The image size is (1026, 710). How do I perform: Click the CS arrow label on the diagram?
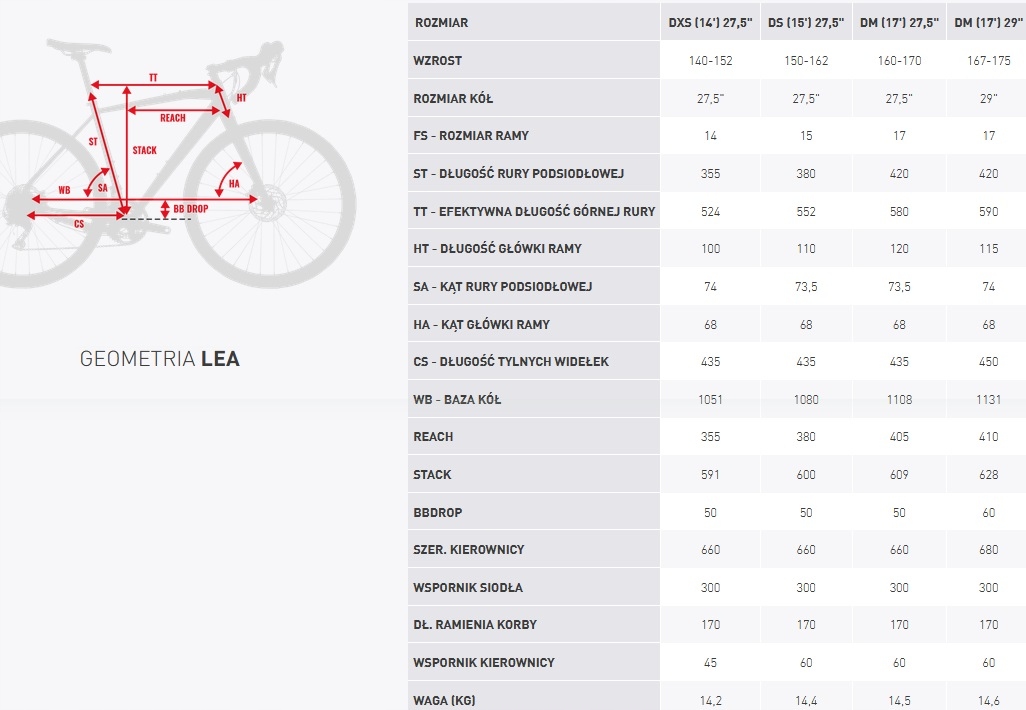tap(79, 224)
